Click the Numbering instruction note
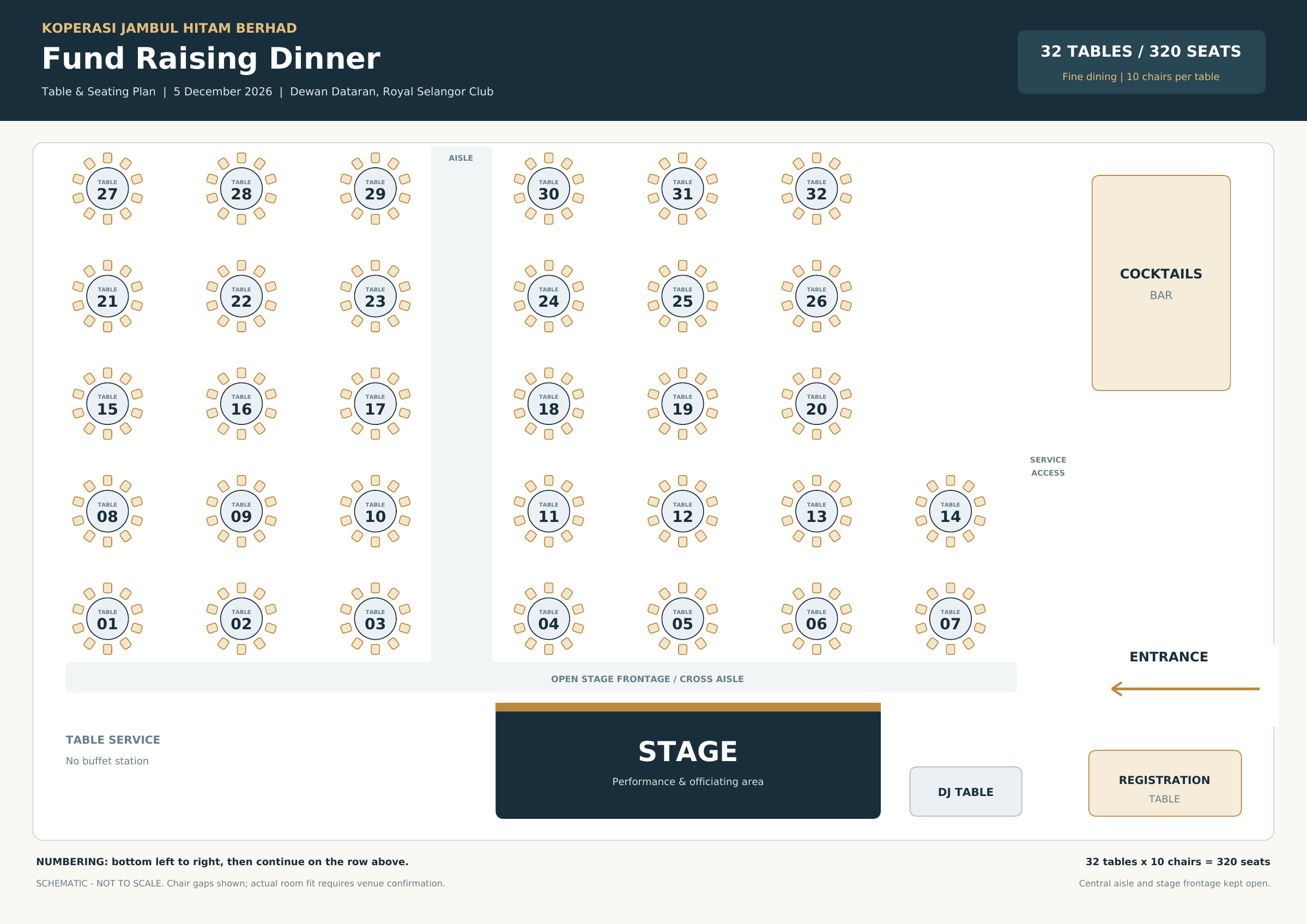 pos(222,861)
